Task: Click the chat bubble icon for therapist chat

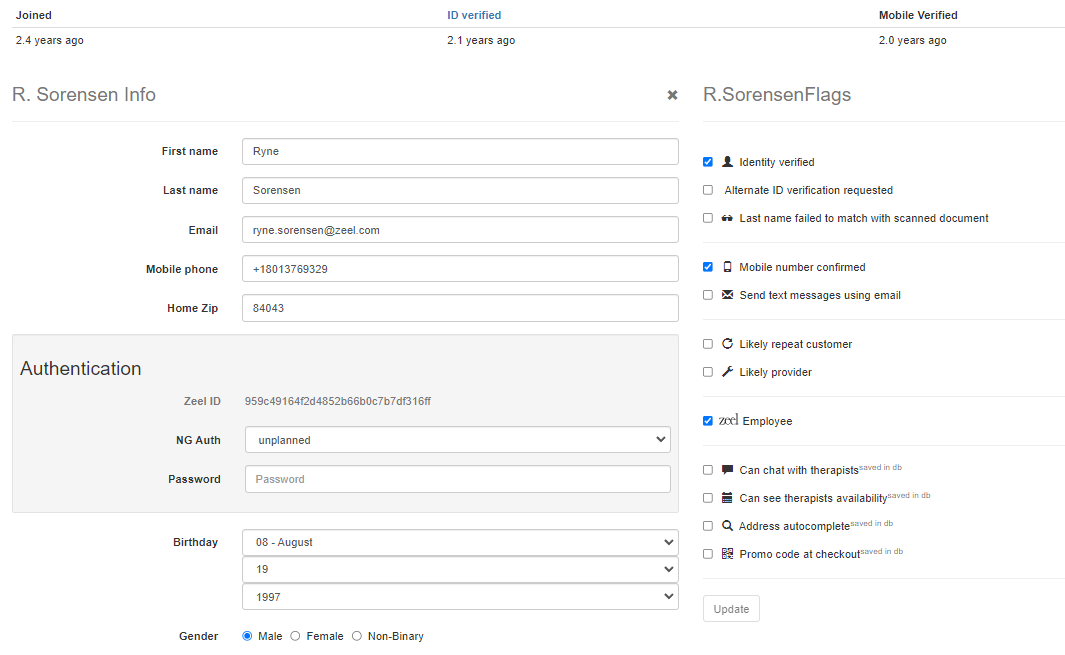Action: tap(727, 470)
